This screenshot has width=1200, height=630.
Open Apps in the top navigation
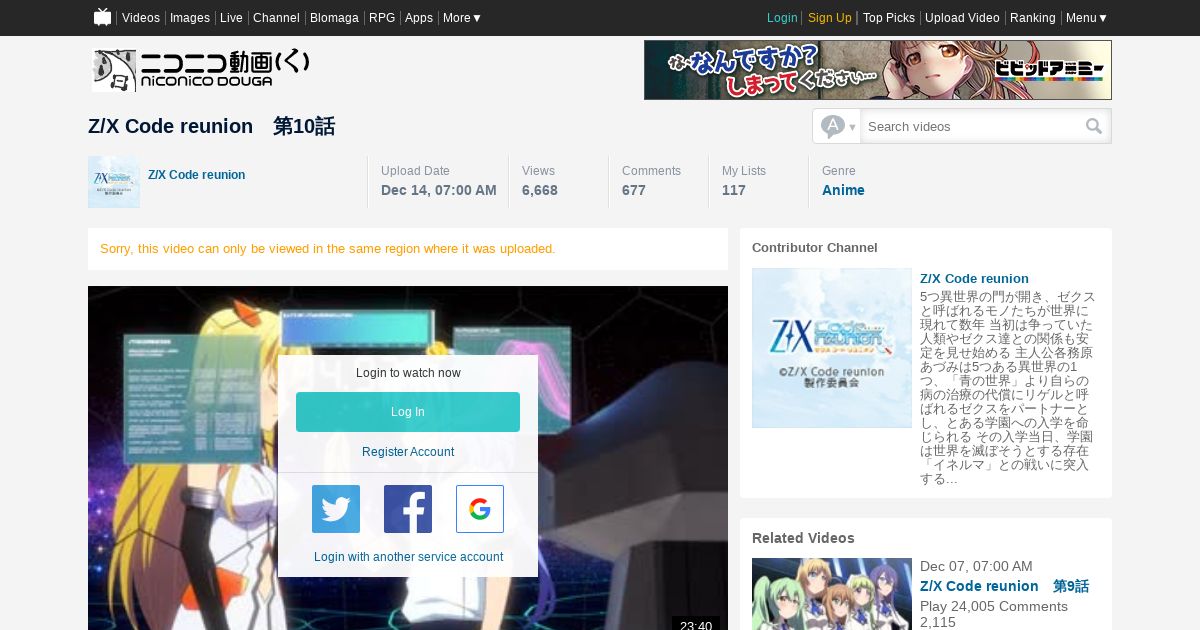(x=419, y=18)
